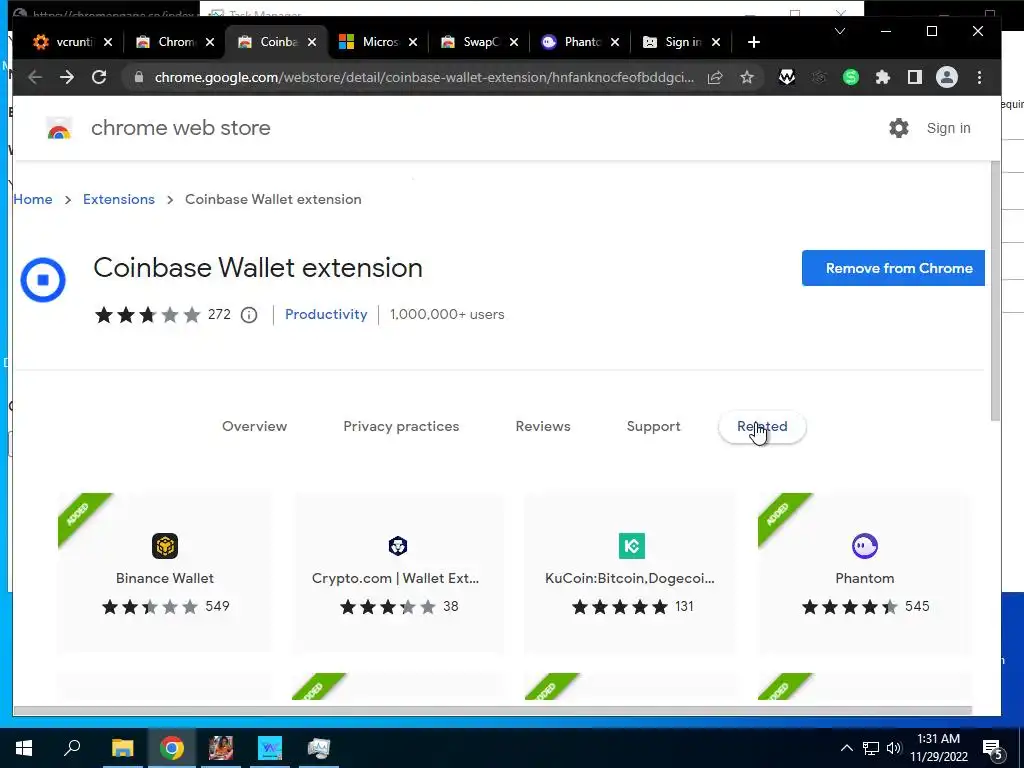1024x768 pixels.
Task: Click the horizontal page scrollbar
Action: [x=492, y=711]
